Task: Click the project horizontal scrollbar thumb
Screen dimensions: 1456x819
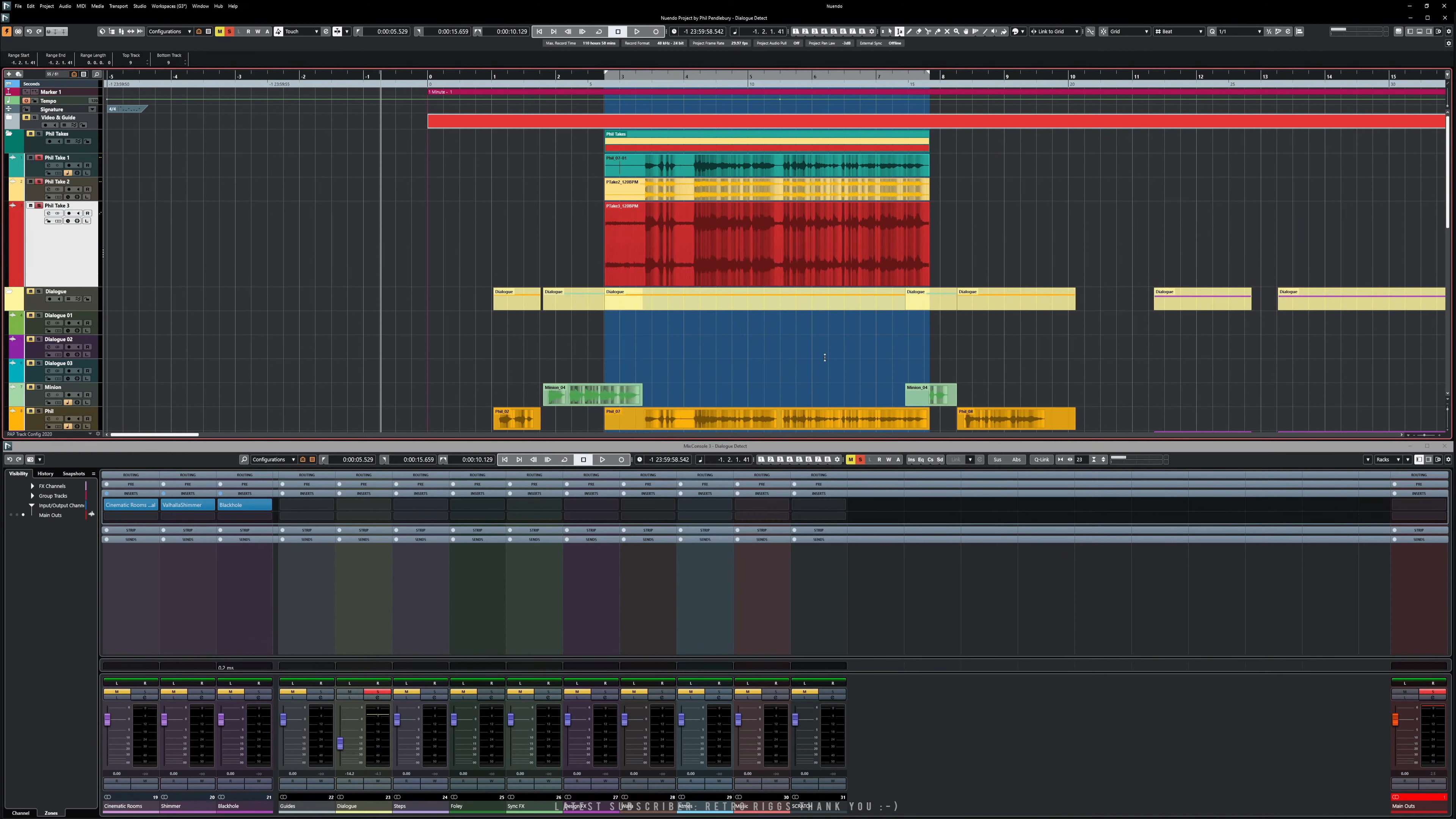Action: [154, 435]
